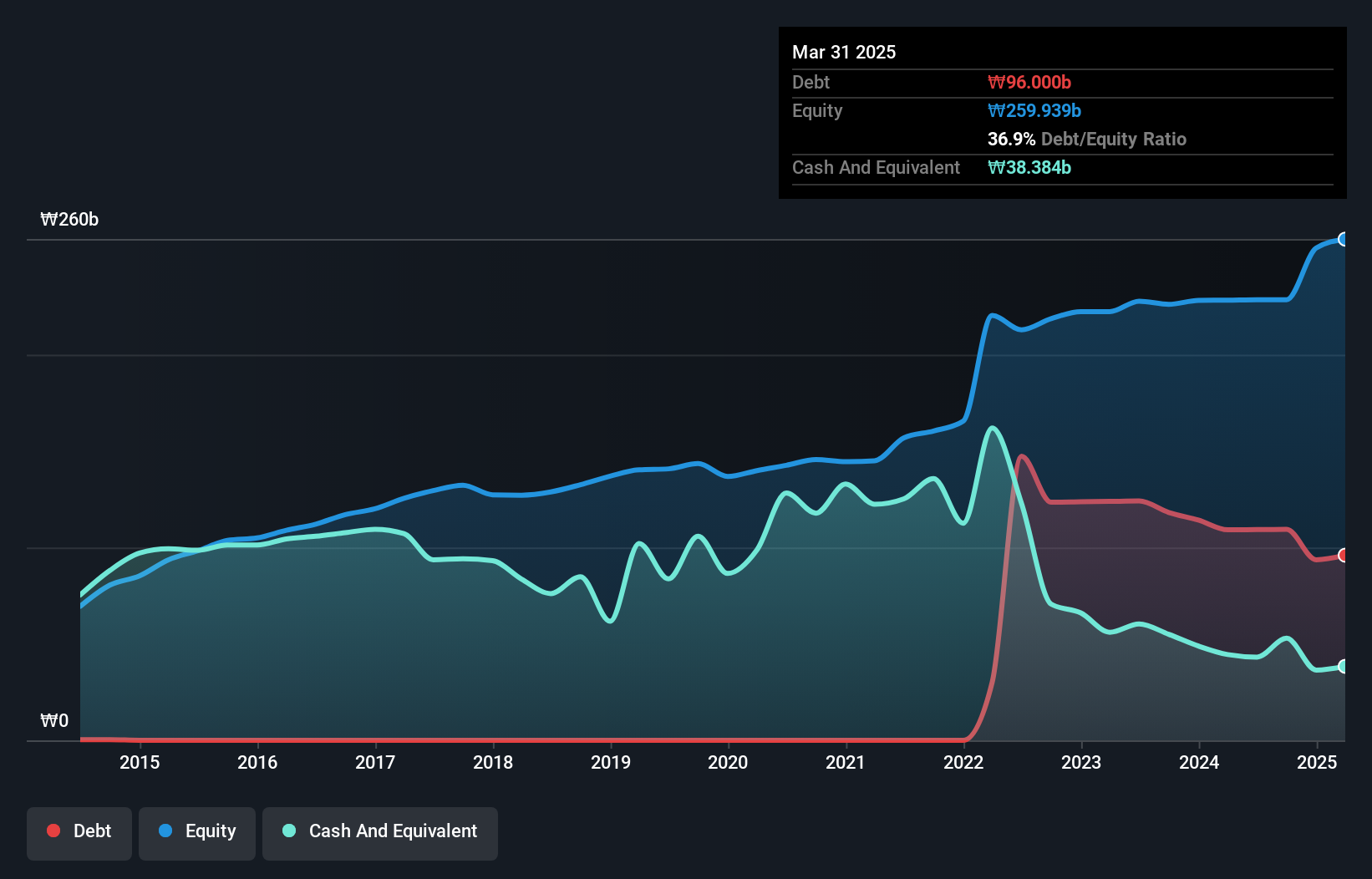Open the Mar 31 2025 tooltip header
The height and width of the screenshot is (879, 1372).
(x=844, y=52)
